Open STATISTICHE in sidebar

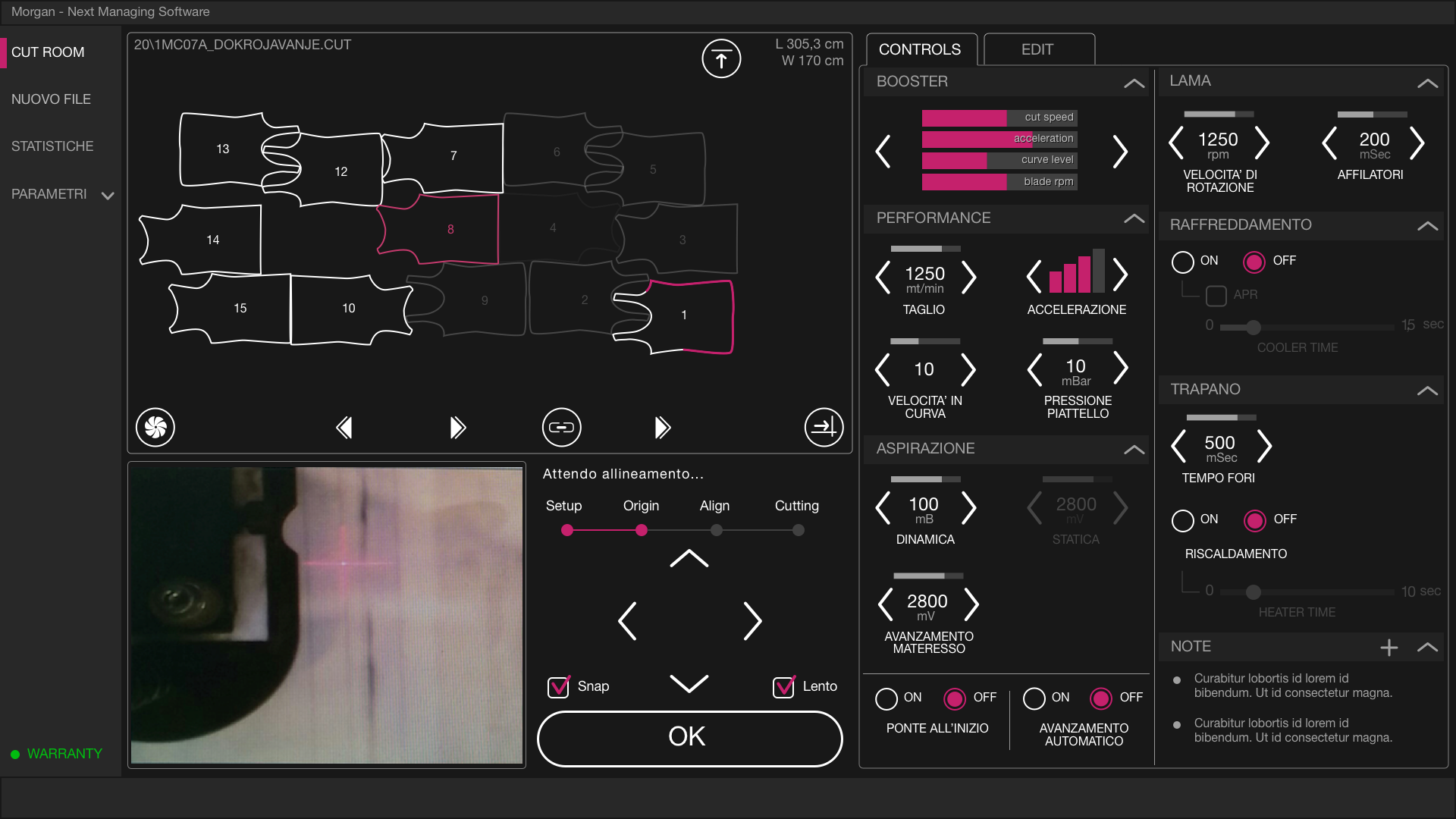point(52,146)
